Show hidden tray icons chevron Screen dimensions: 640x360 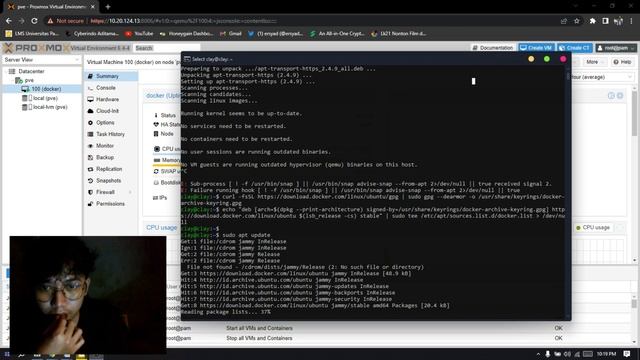pyautogui.click(x=538, y=354)
